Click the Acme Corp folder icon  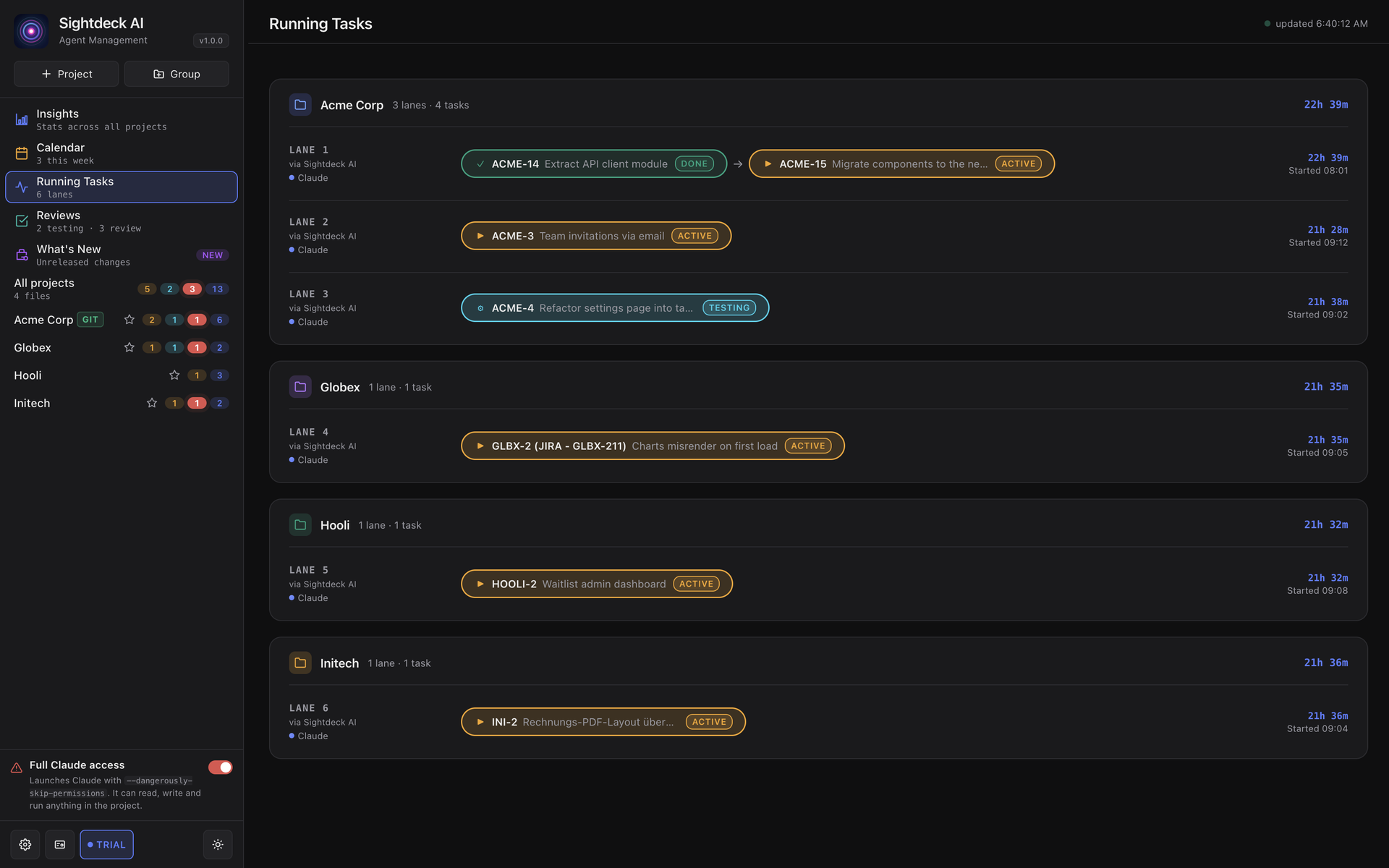pos(300,105)
